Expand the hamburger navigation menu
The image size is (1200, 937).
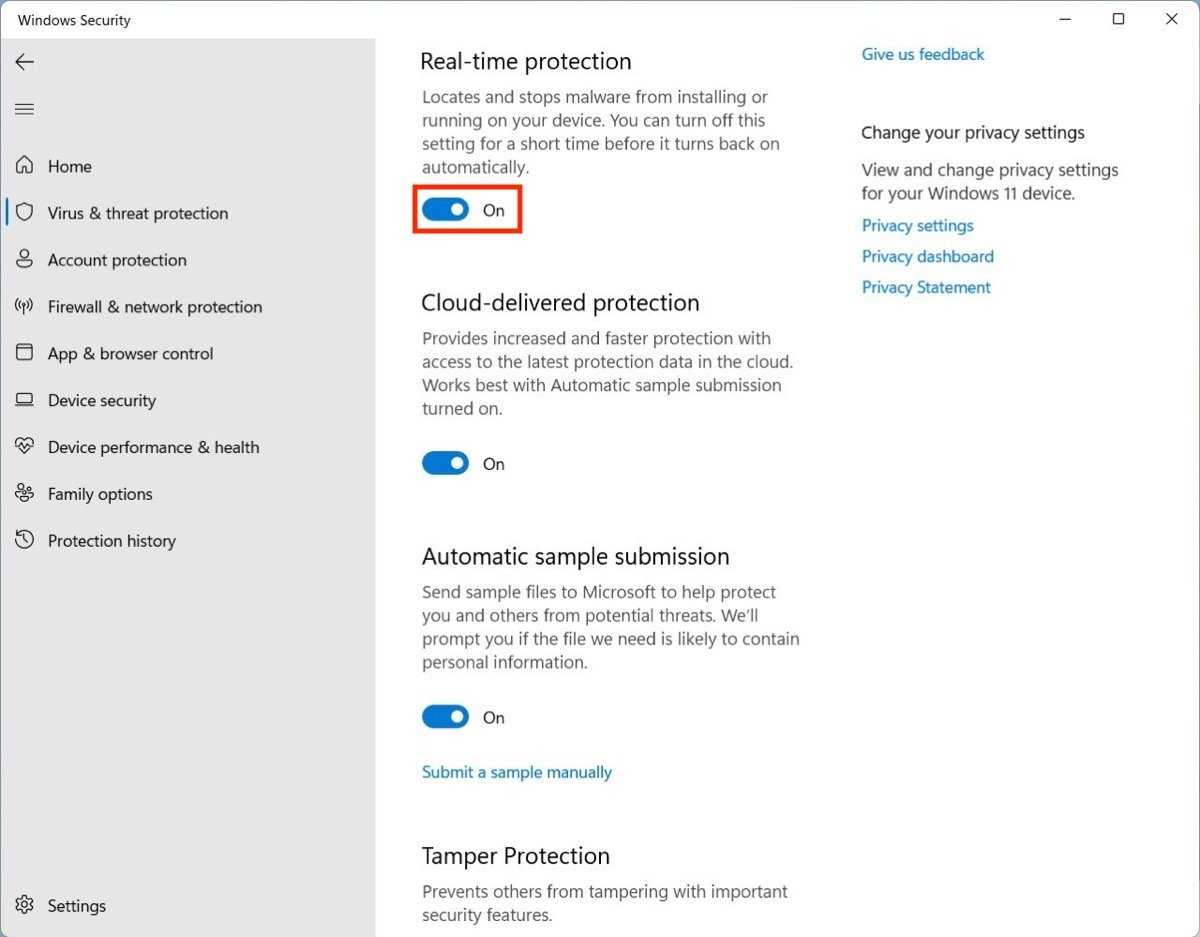pos(25,109)
